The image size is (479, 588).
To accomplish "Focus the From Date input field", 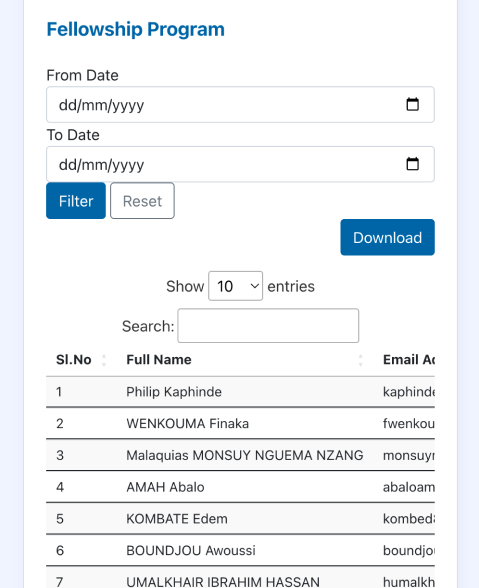I will pos(240,105).
